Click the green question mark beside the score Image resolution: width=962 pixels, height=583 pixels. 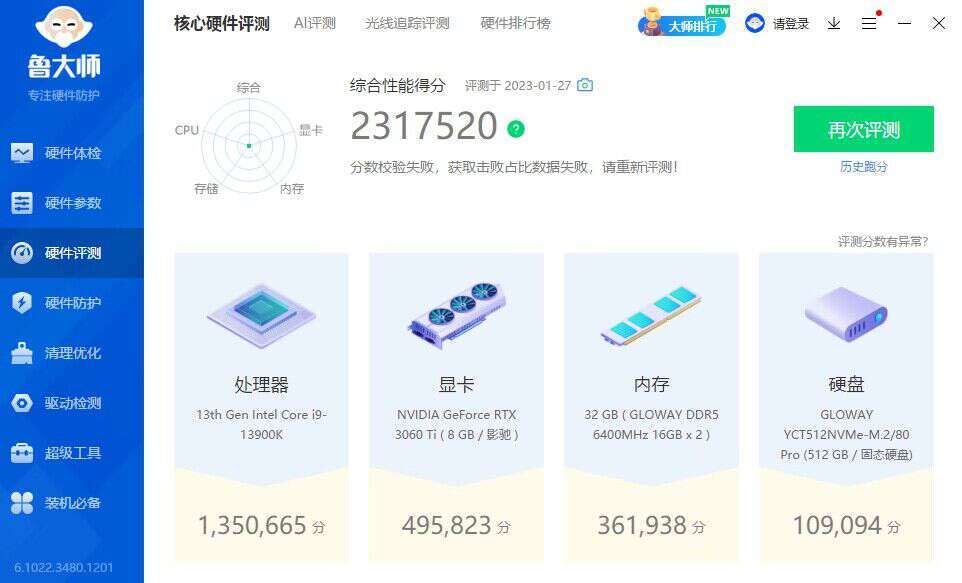coord(516,128)
